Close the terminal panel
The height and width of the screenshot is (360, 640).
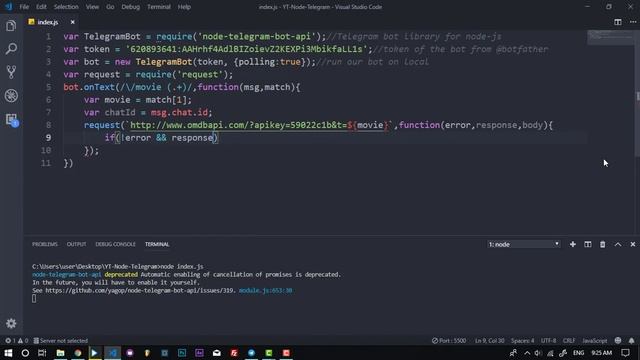633,244
